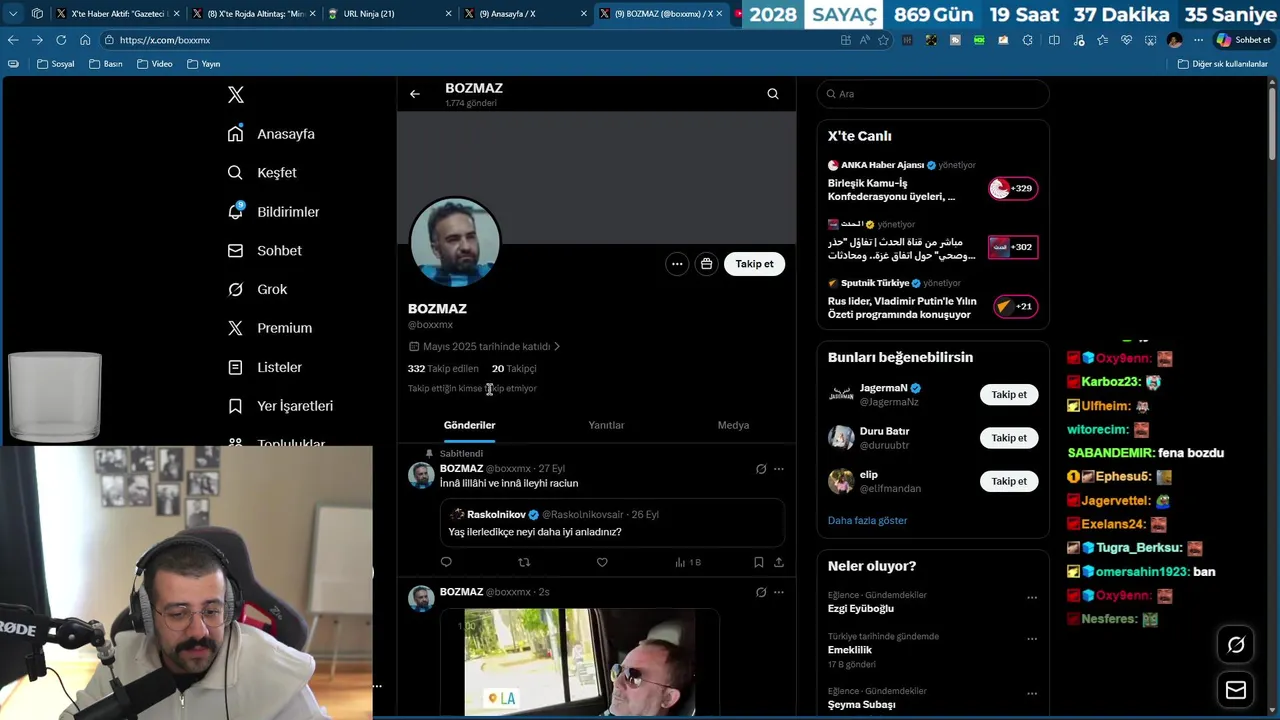Image resolution: width=1280 pixels, height=720 pixels.
Task: Switch to the Yanıtlar tab
Action: tap(606, 425)
